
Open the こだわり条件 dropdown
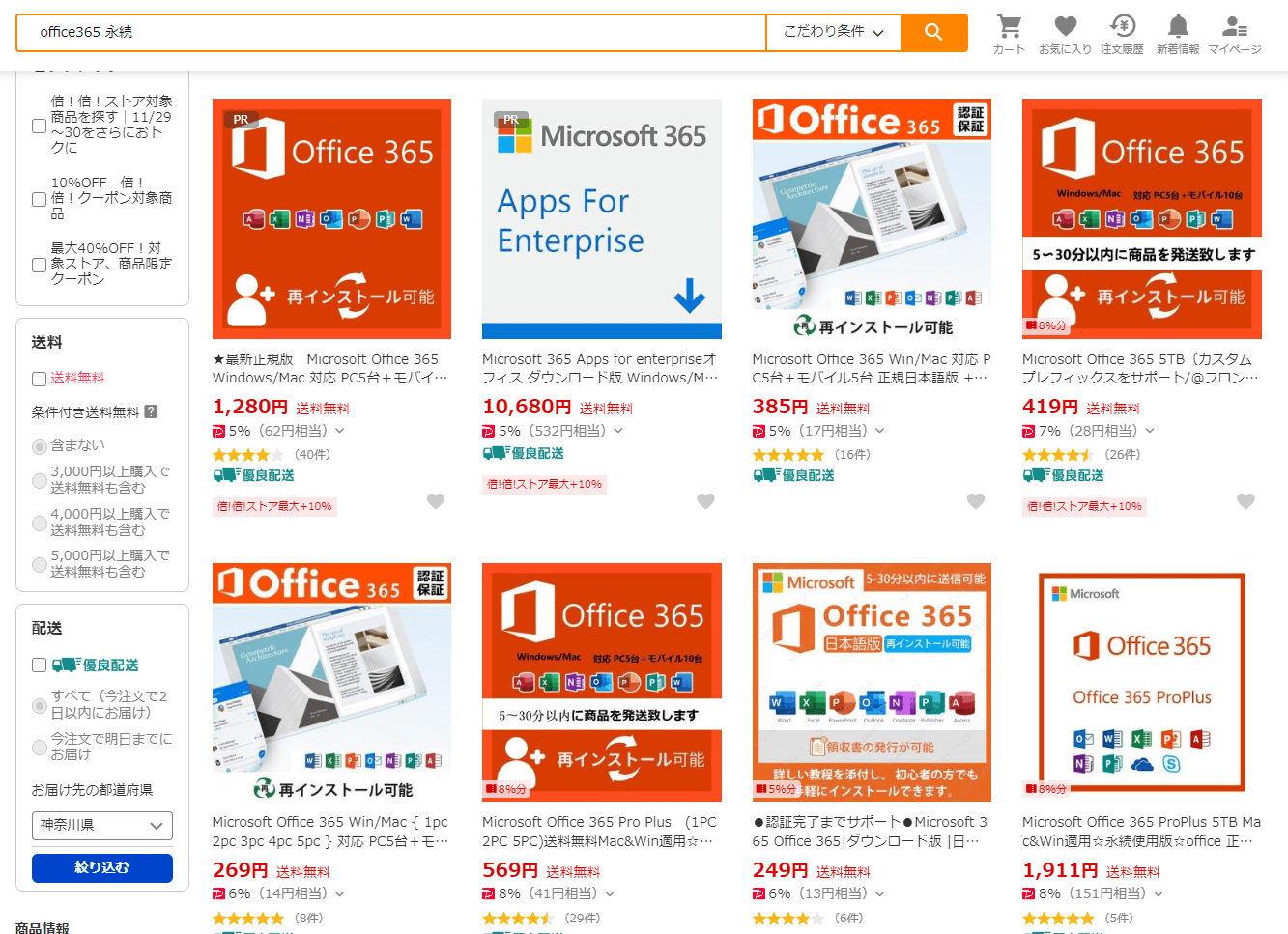(833, 32)
